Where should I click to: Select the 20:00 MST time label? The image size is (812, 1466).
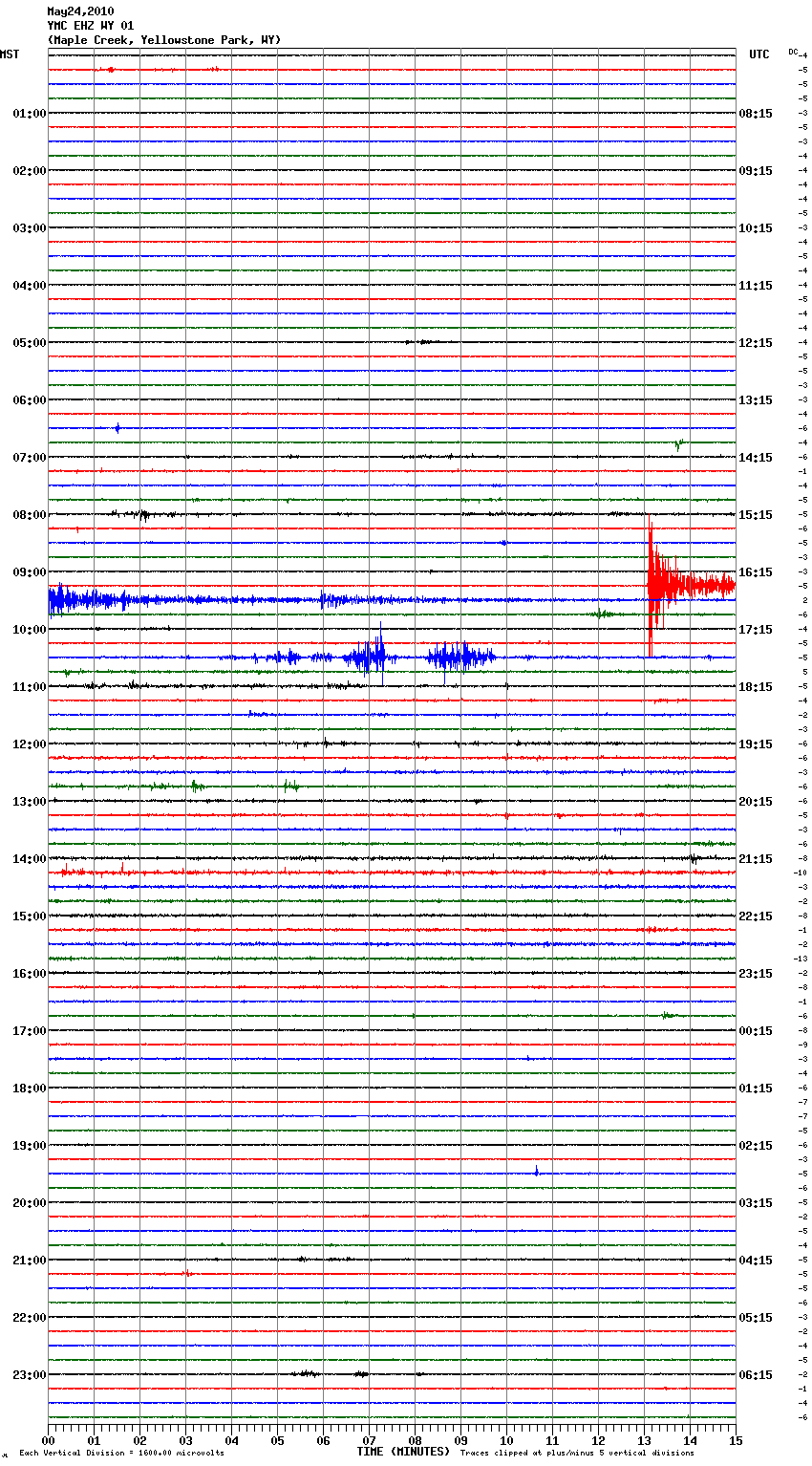[30, 1203]
